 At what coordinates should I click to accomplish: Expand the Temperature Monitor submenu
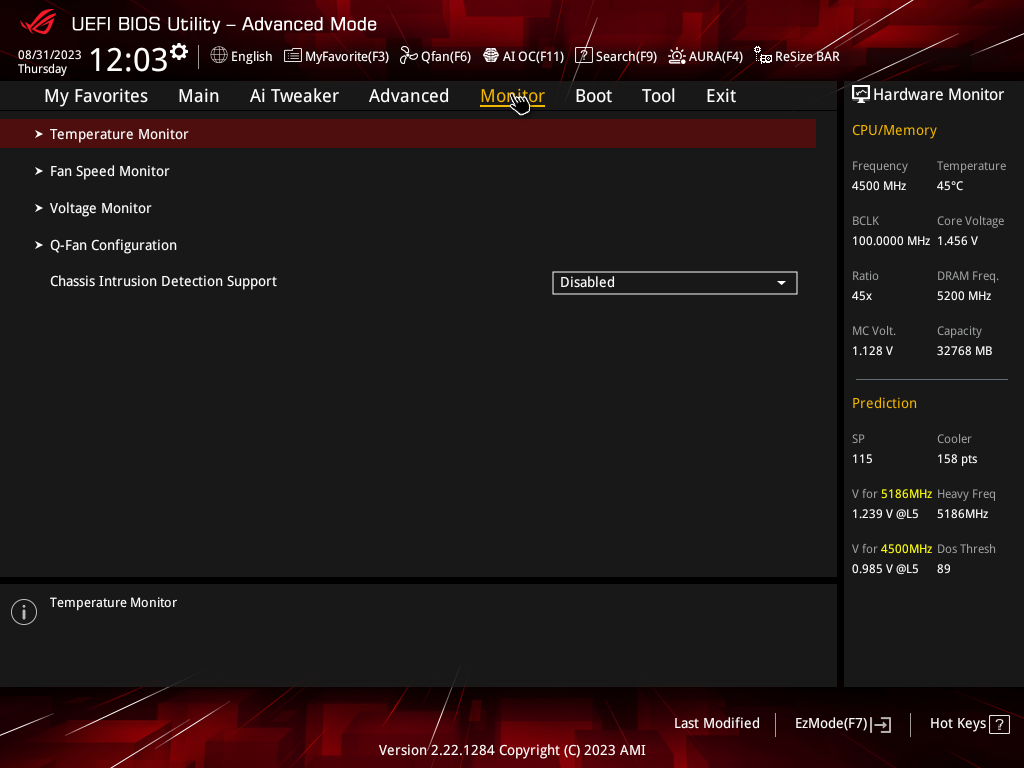408,134
